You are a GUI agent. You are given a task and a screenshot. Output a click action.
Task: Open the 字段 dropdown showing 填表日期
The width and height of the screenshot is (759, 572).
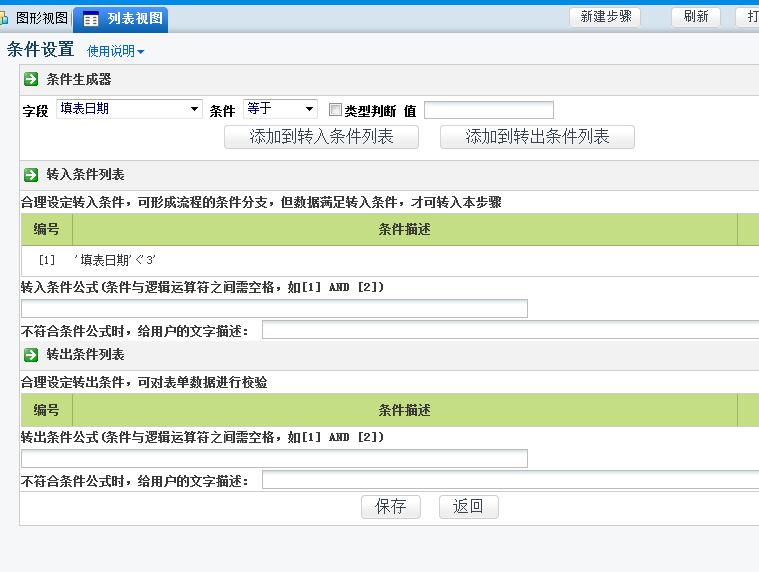[x=129, y=109]
